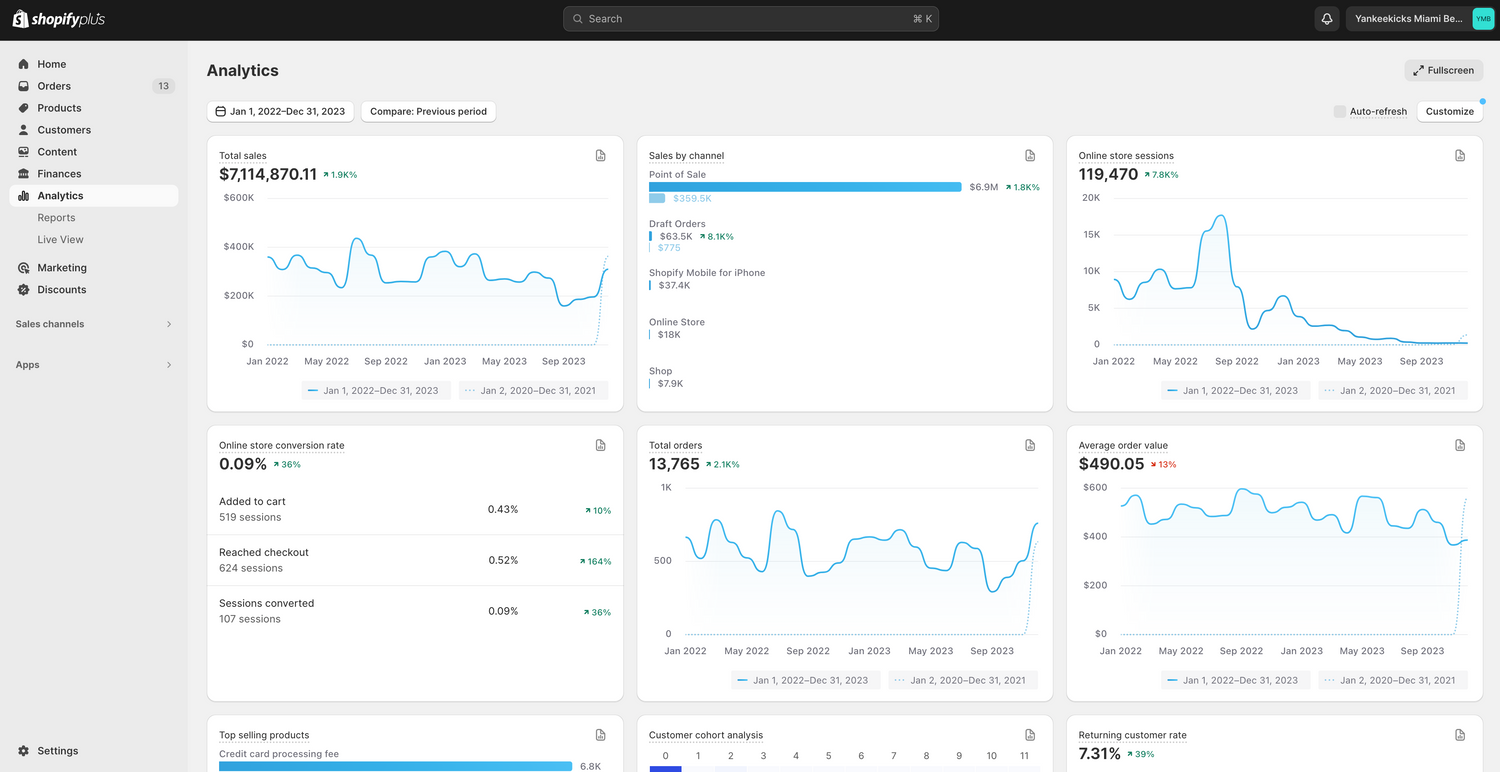Open the date range picker
The width and height of the screenshot is (1500, 772).
tap(281, 112)
